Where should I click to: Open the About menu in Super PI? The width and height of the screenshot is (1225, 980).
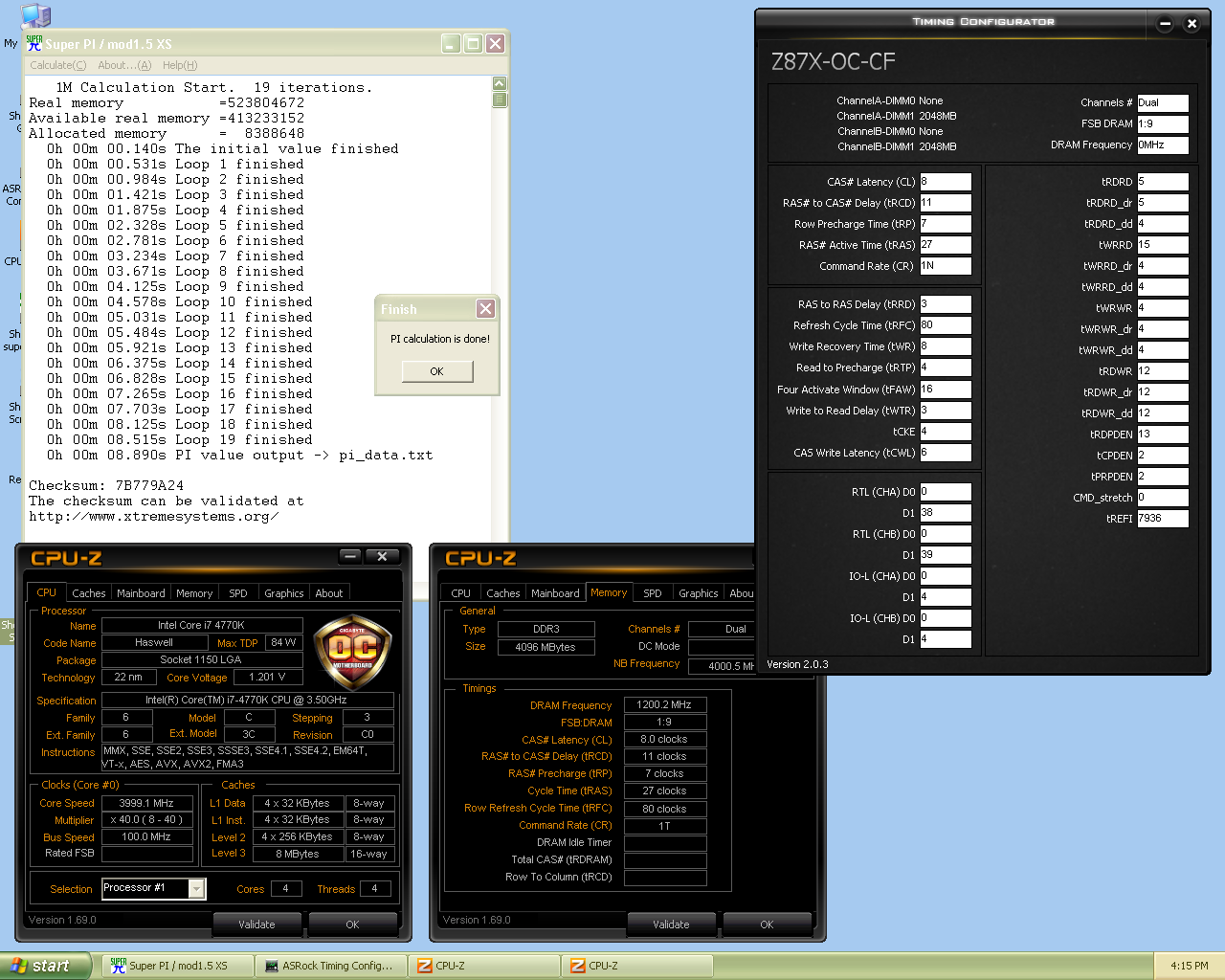124,65
